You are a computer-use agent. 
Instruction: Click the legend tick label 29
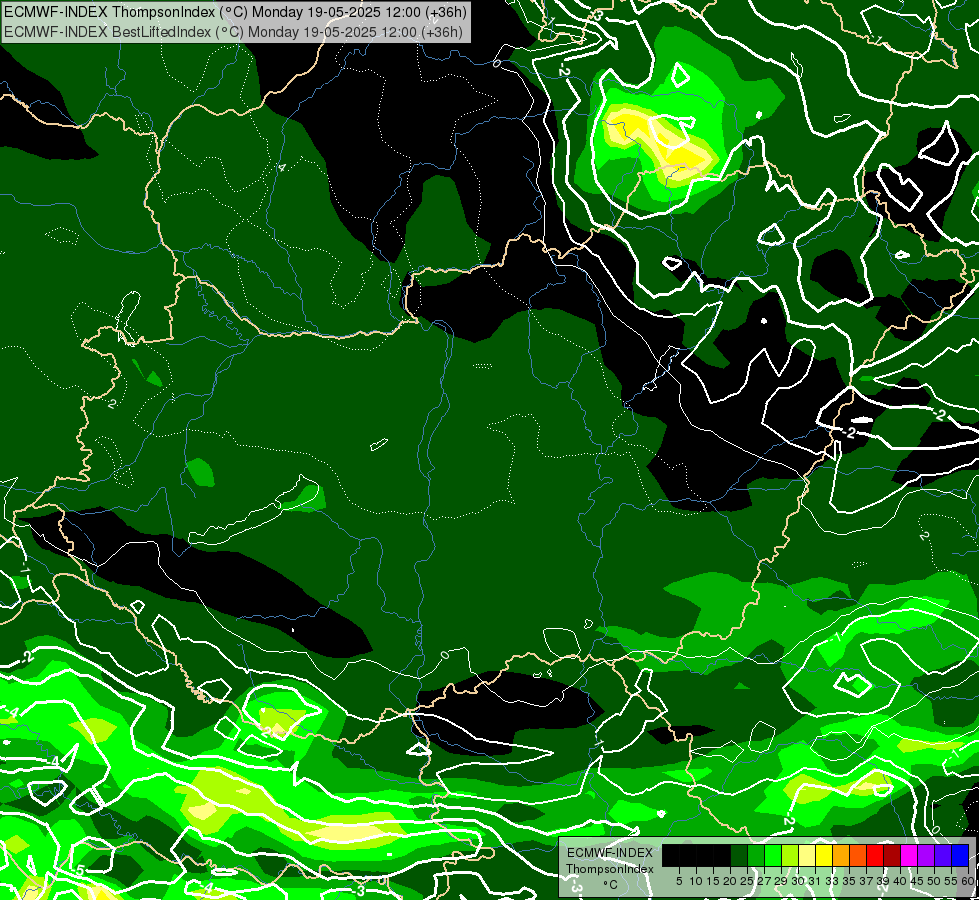click(782, 881)
